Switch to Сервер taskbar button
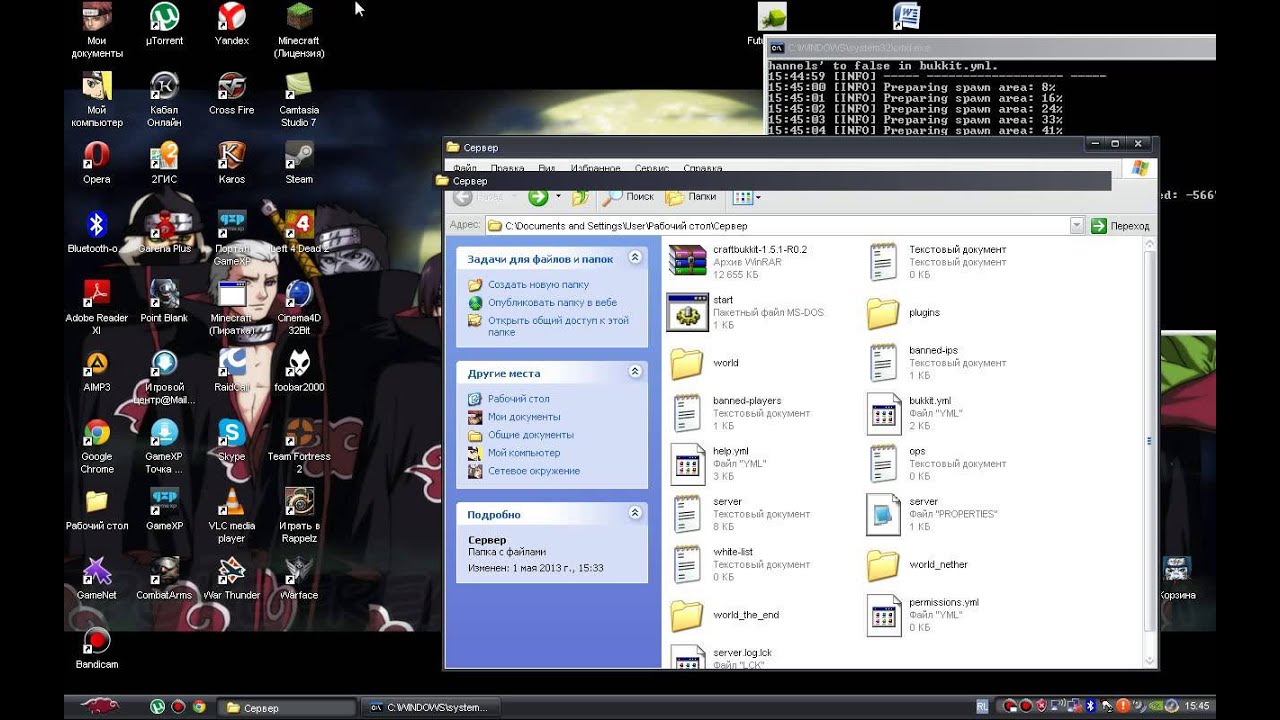 click(287, 707)
